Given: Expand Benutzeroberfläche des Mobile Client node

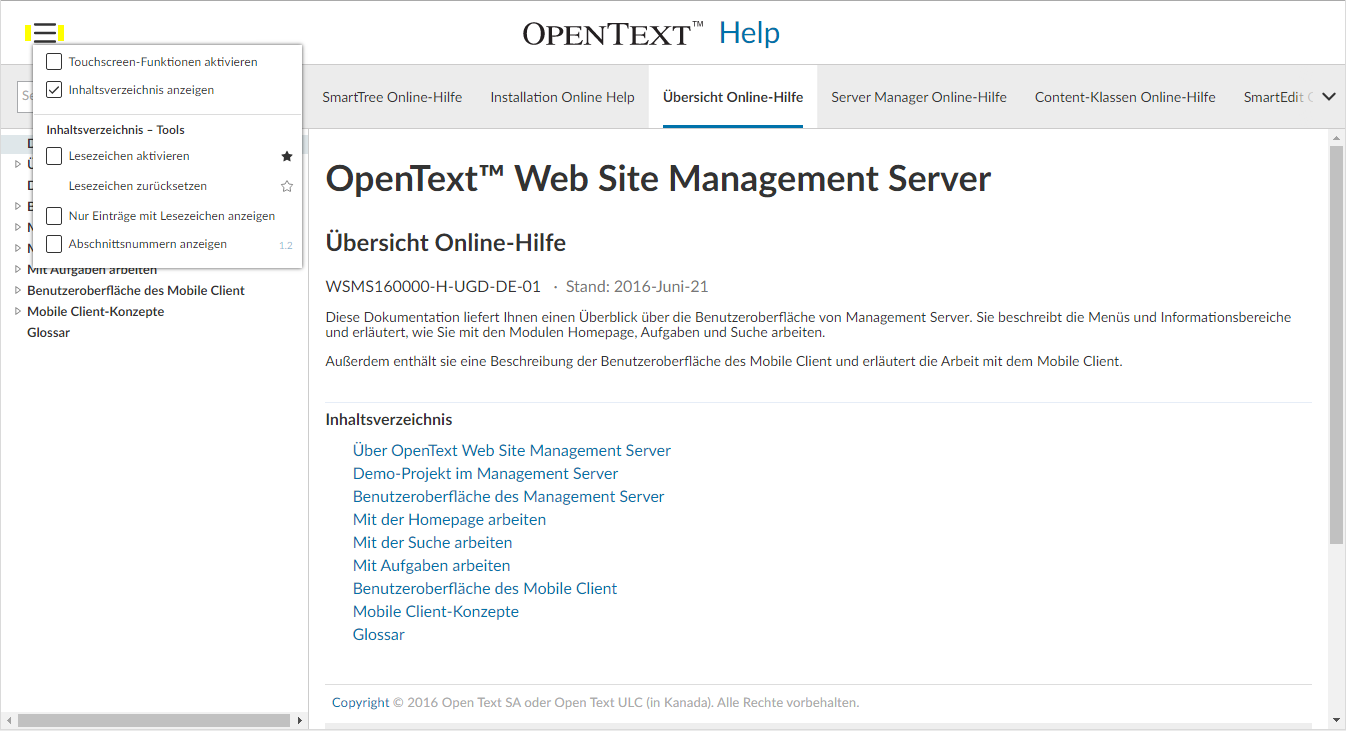Looking at the screenshot, I should pos(18,290).
